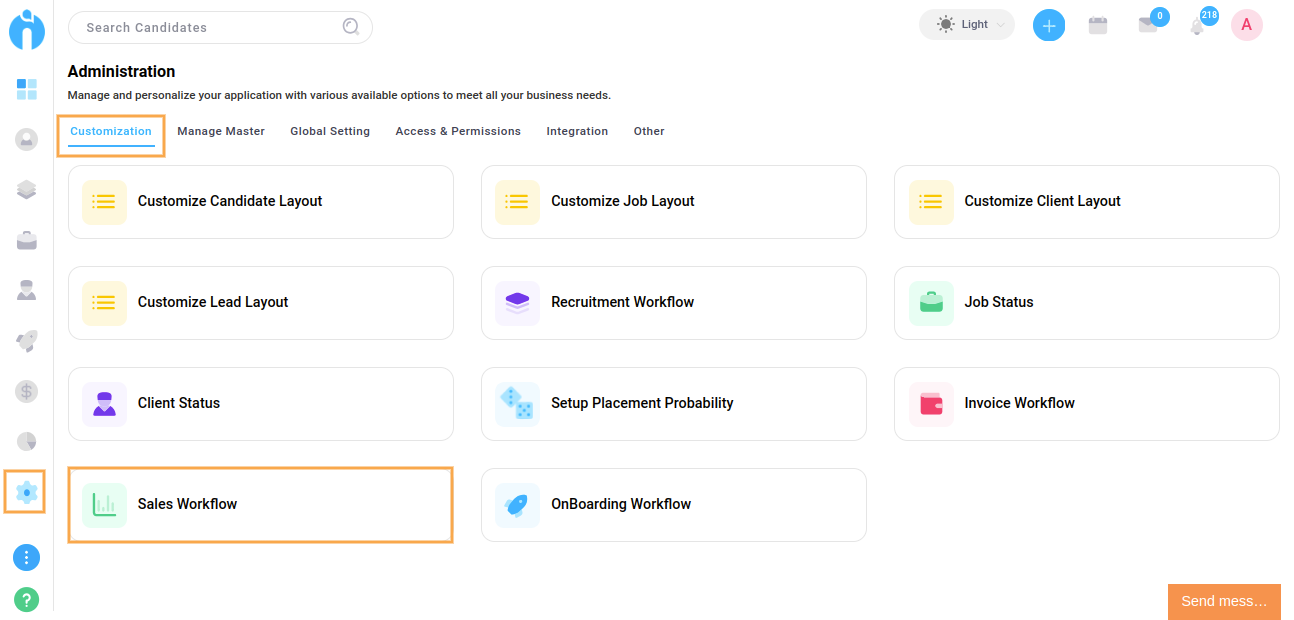Click the briefcase jobs icon in sidebar

pos(27,240)
